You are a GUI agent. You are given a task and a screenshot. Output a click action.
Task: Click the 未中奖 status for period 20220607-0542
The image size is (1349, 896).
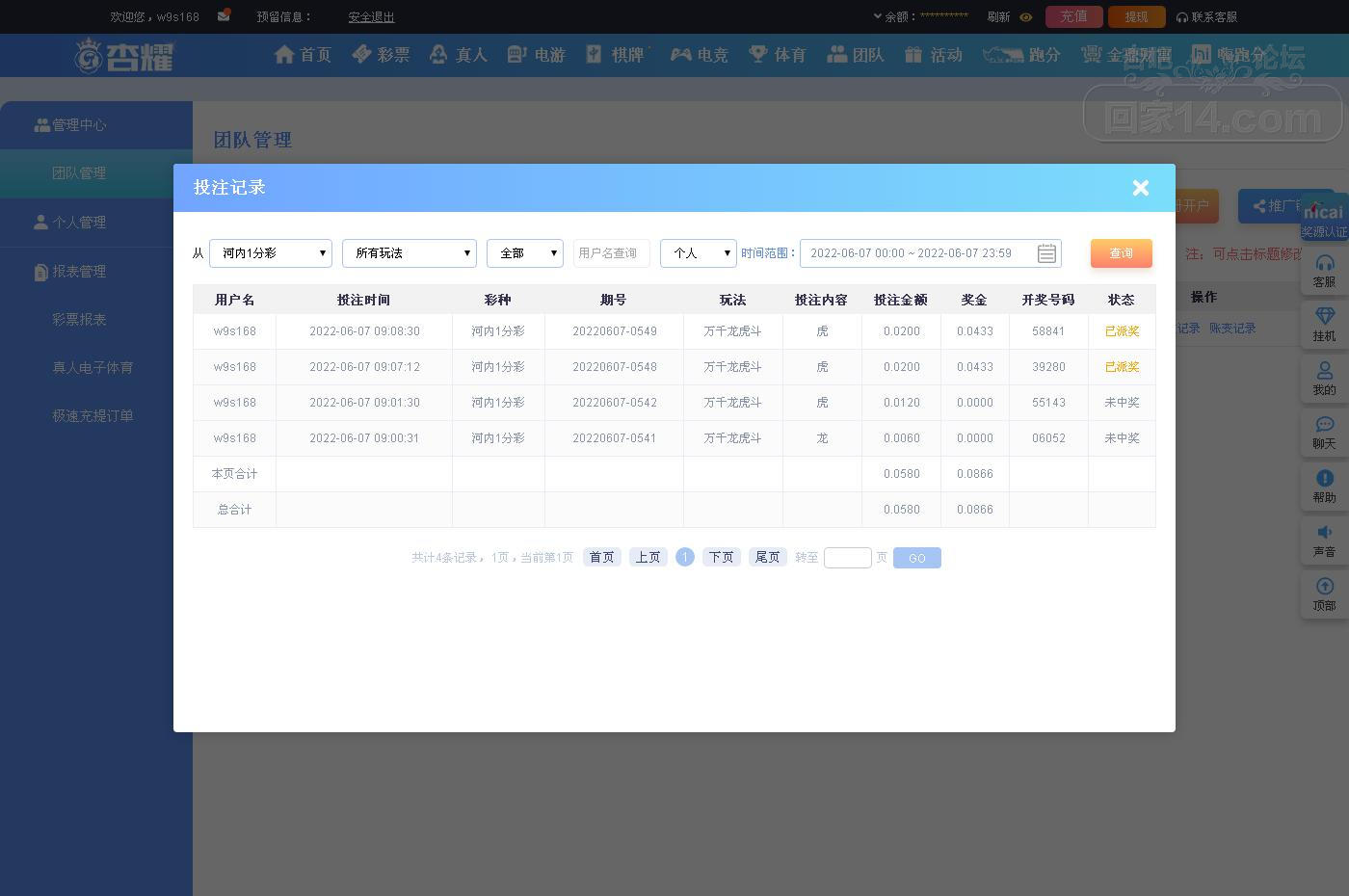click(1122, 403)
